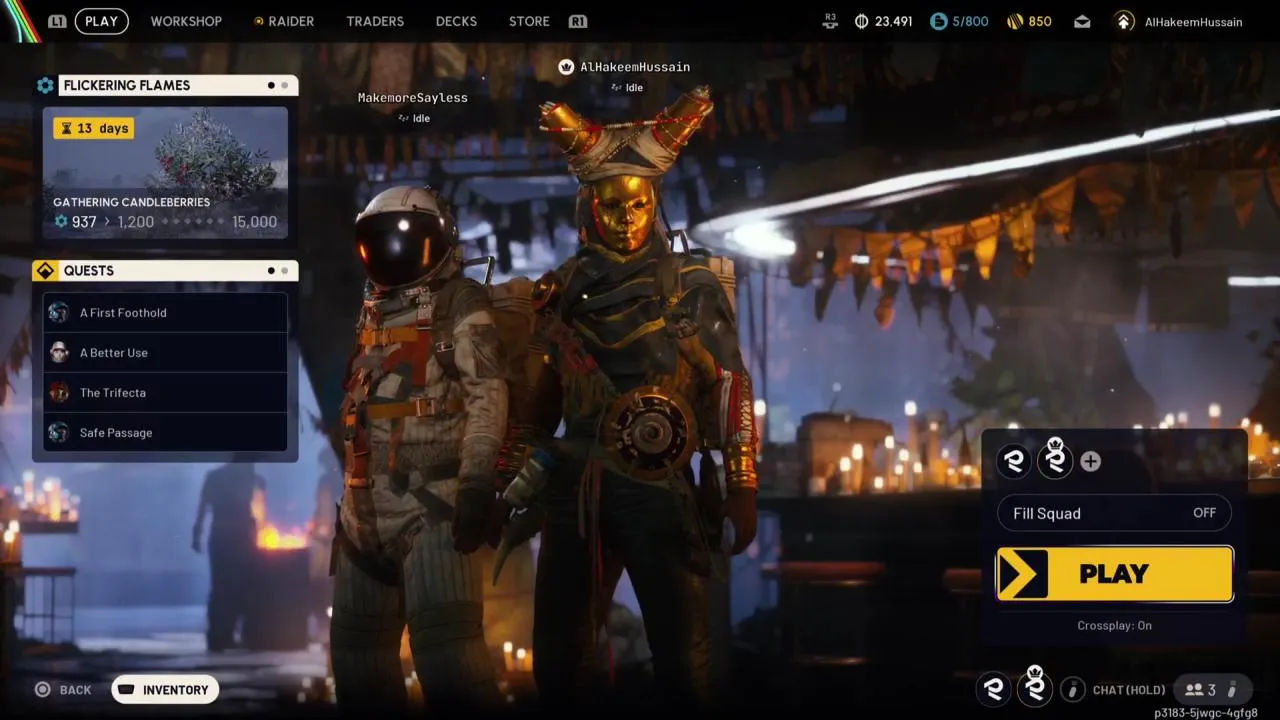This screenshot has width=1280, height=720.
Task: Click the CHAT (HOLD) label
Action: (x=1129, y=690)
